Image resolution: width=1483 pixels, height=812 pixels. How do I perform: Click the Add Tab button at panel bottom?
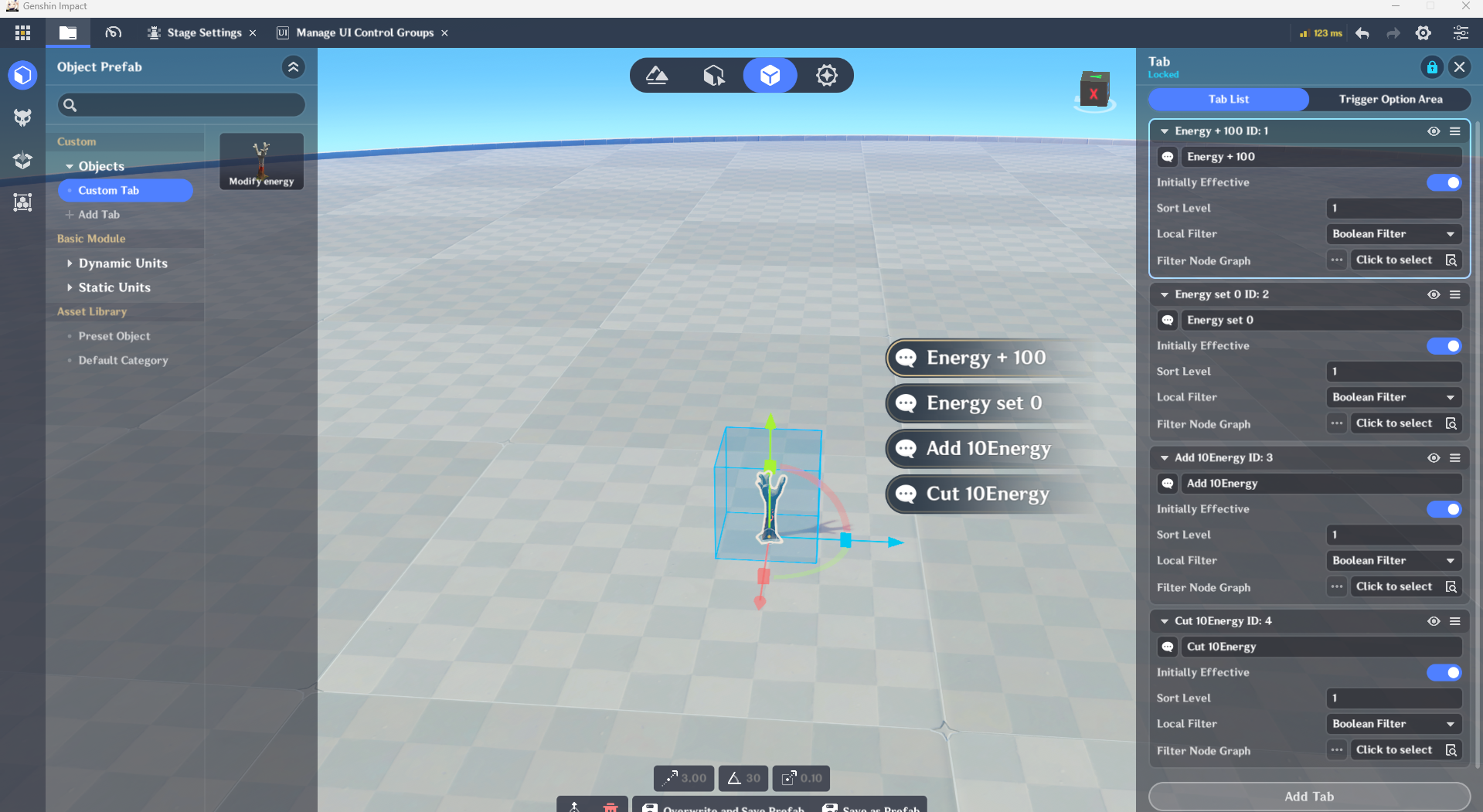pyautogui.click(x=1309, y=797)
